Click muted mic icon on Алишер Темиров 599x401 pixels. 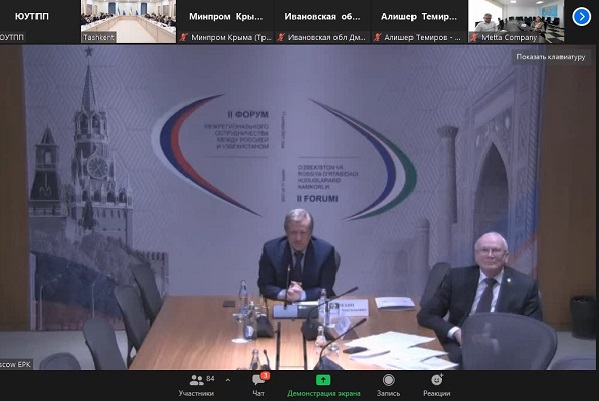(x=377, y=37)
